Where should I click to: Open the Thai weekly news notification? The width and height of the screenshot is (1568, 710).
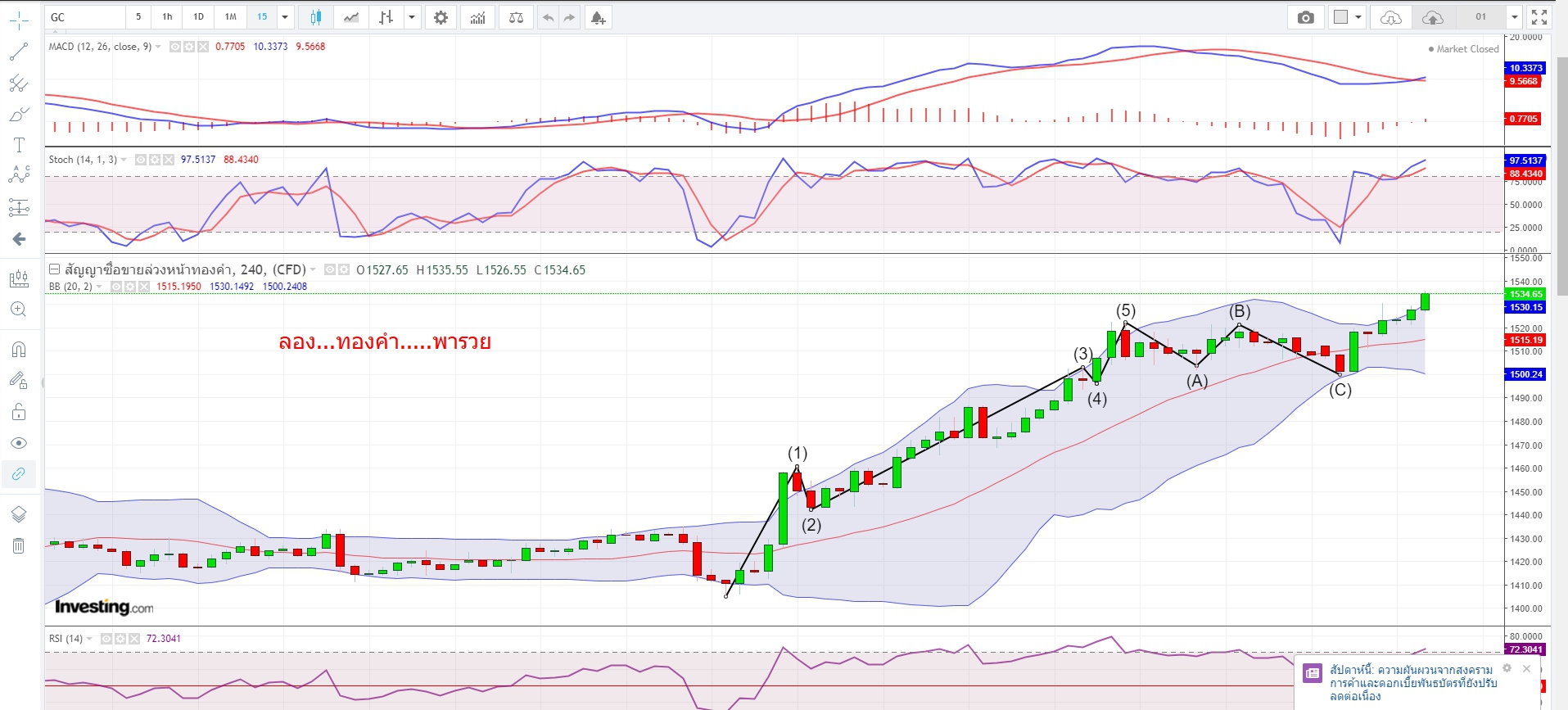[x=1413, y=683]
